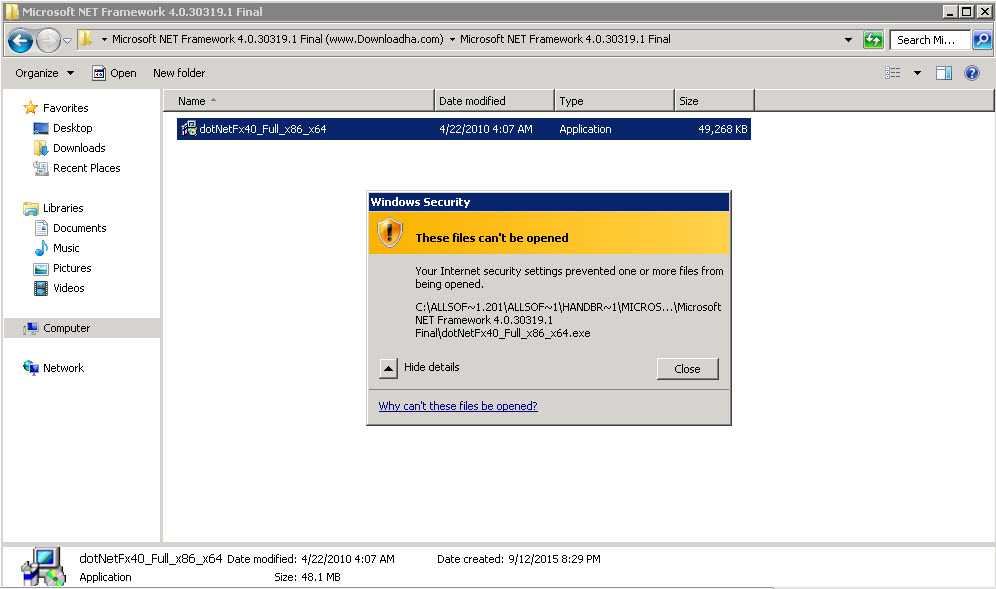Maximize the Explorer window
Screen dimensions: 996x589
pyautogui.click(x=966, y=11)
